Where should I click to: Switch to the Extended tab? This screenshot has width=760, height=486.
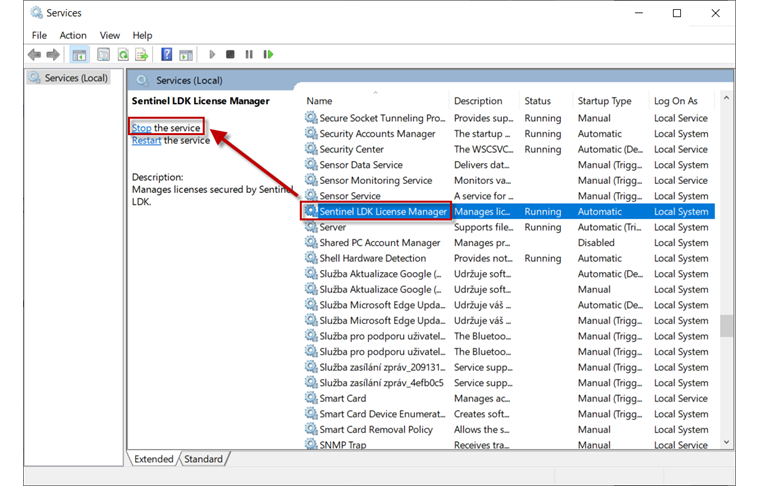click(154, 459)
